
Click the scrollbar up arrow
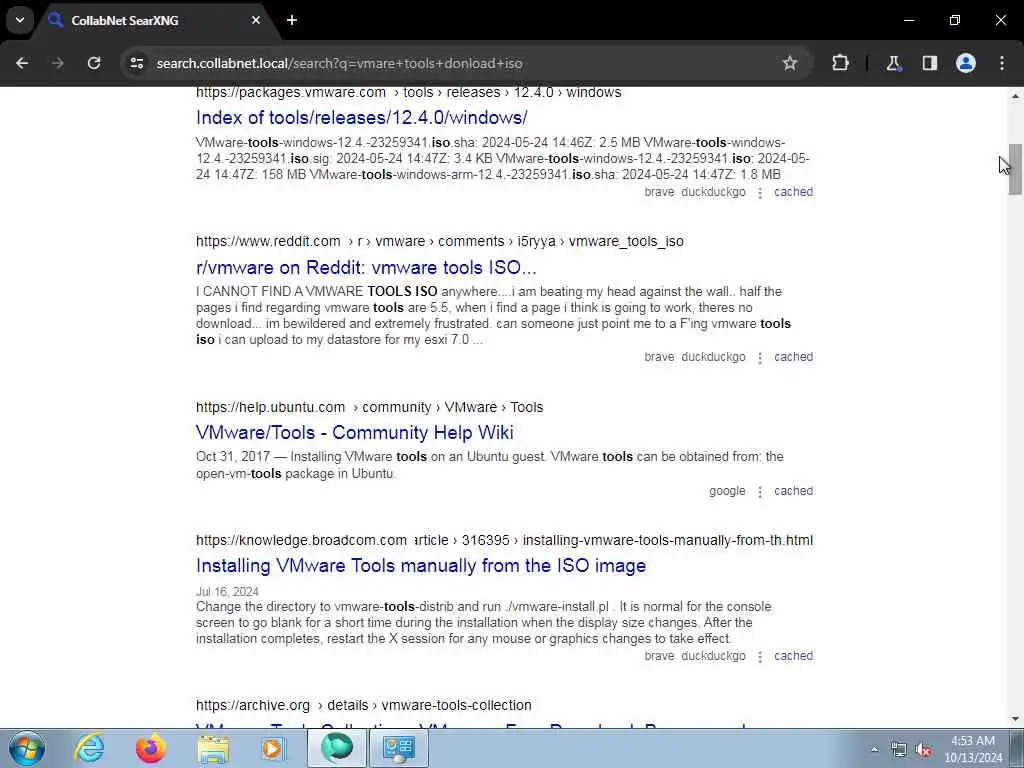pos(1015,96)
